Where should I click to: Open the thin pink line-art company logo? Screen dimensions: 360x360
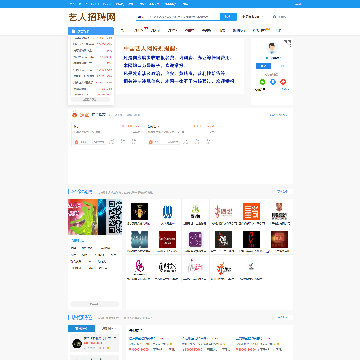[x=195, y=267]
